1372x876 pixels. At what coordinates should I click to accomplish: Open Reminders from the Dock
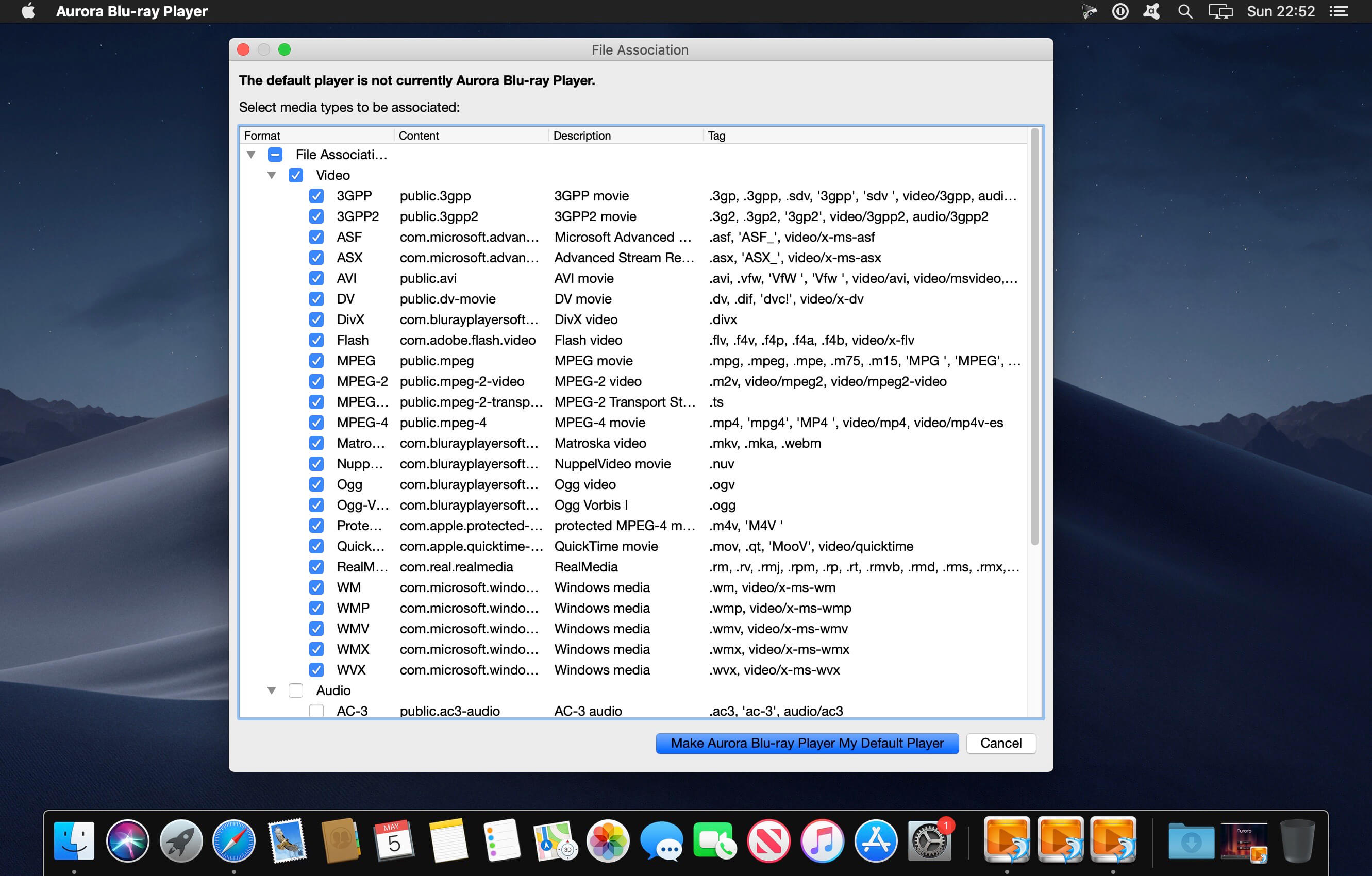(501, 840)
